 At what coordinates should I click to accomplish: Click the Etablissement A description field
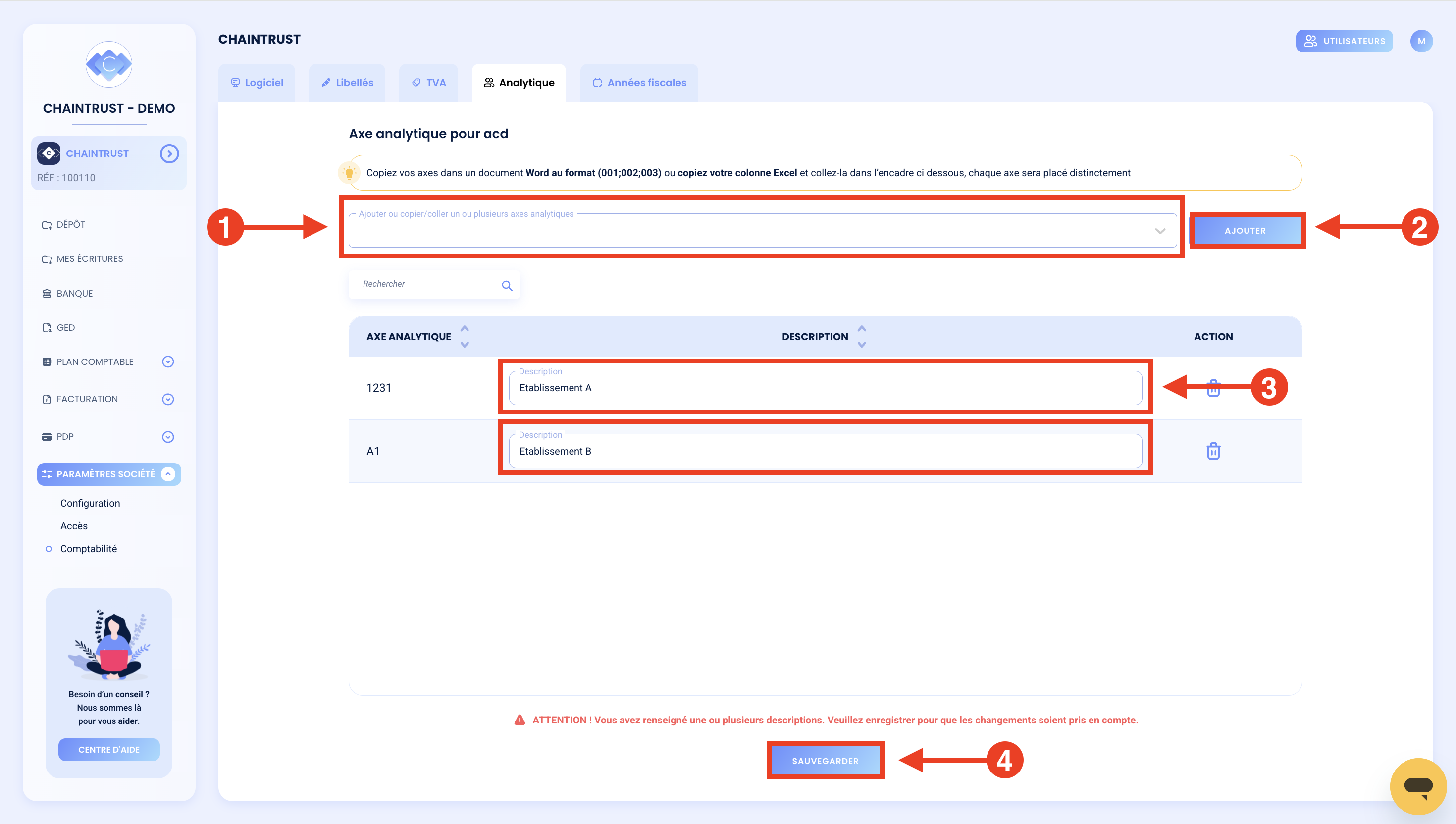pyautogui.click(x=825, y=388)
